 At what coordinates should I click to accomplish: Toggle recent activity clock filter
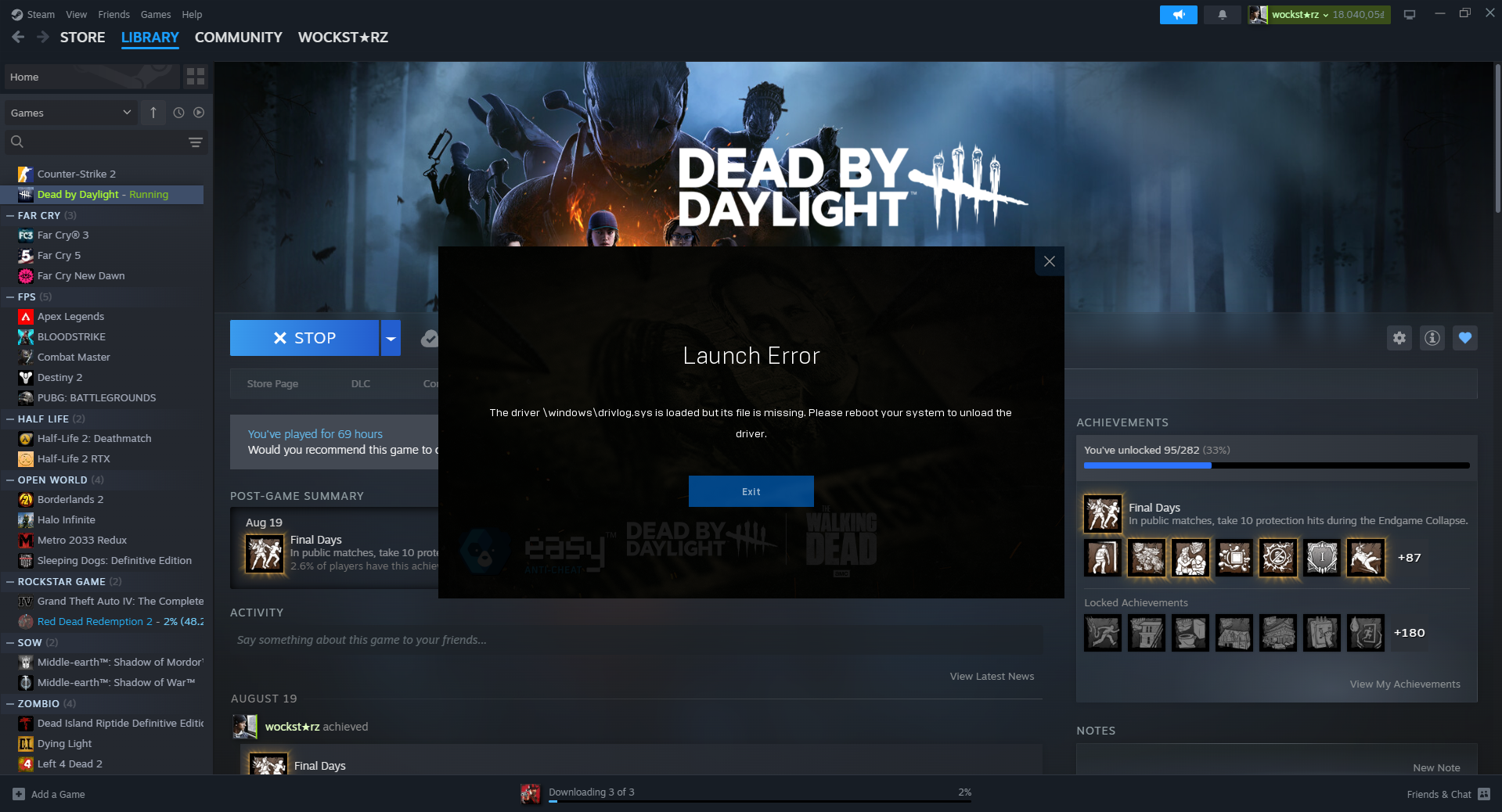tap(178, 113)
